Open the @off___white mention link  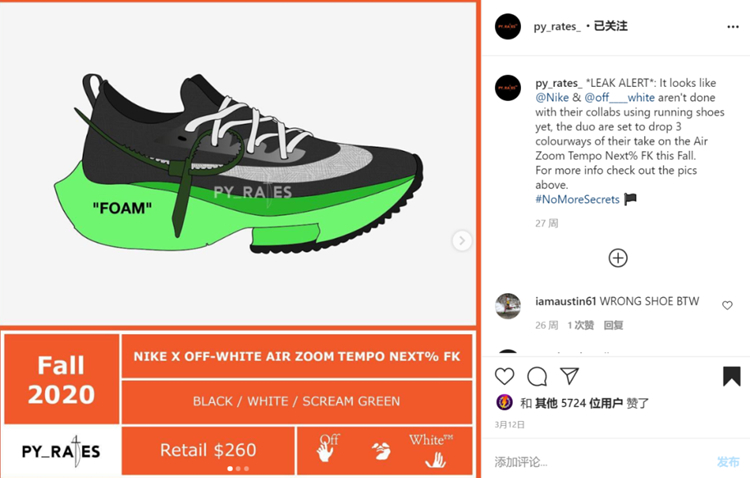tap(619, 98)
